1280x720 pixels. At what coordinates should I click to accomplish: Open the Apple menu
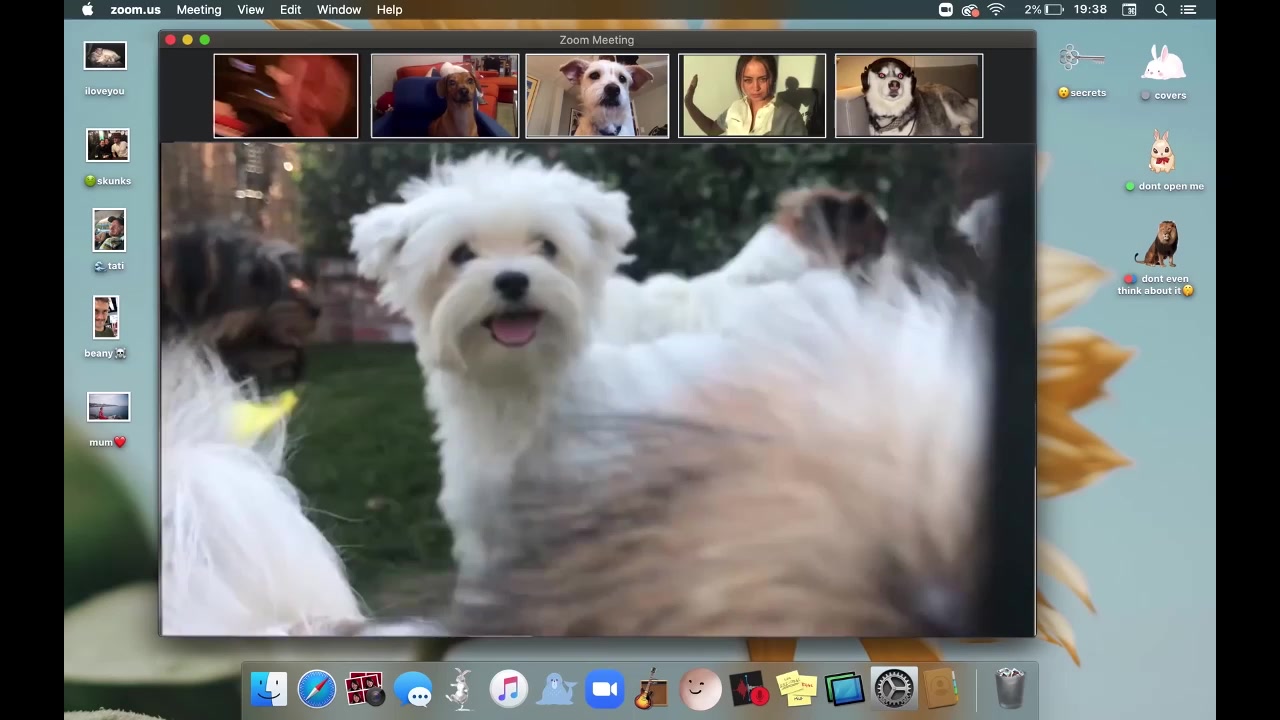[x=87, y=10]
